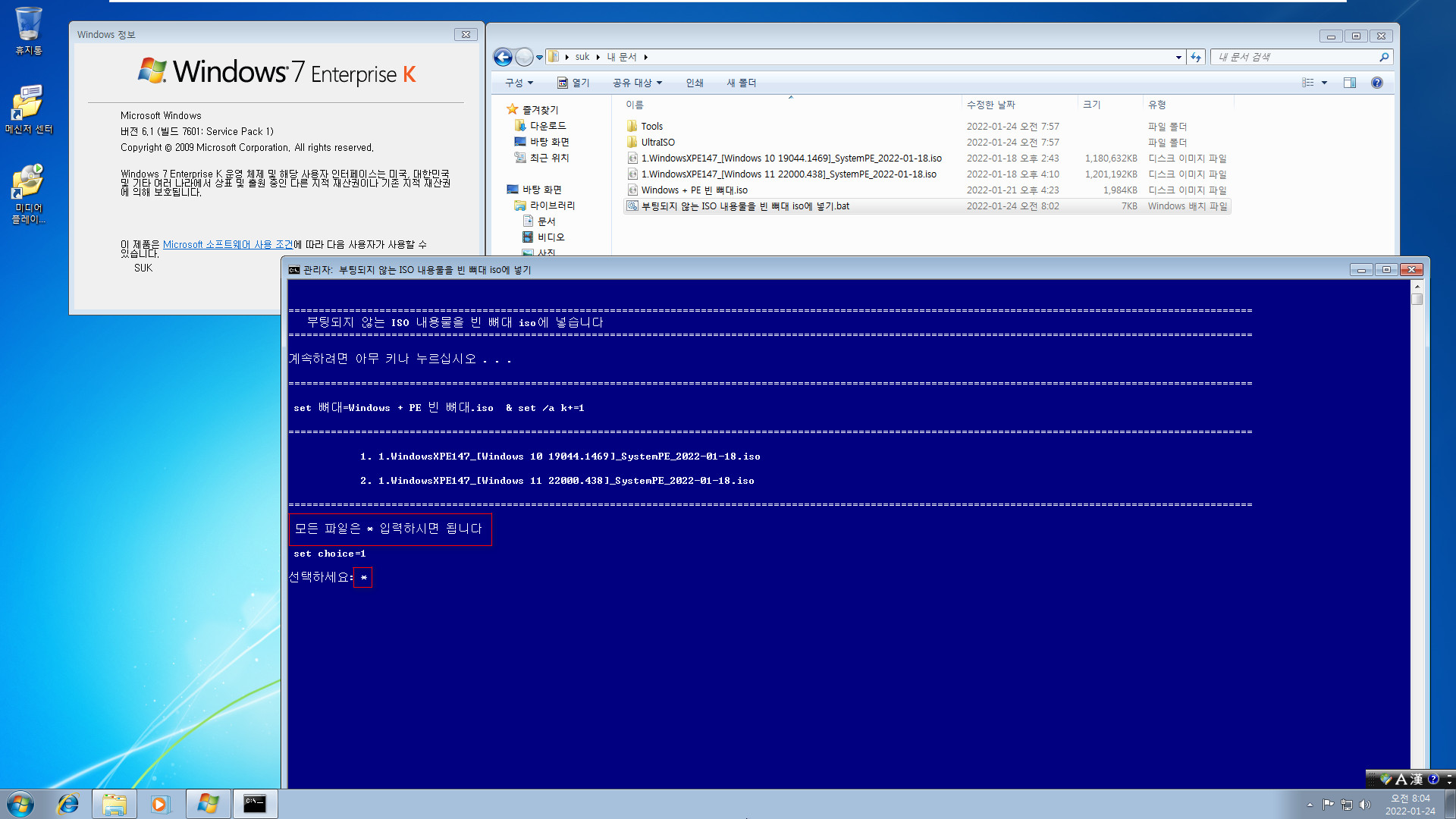Image resolution: width=1456 pixels, height=819 pixels.
Task: Select 문서 library in navigation tree
Action: coord(539,221)
